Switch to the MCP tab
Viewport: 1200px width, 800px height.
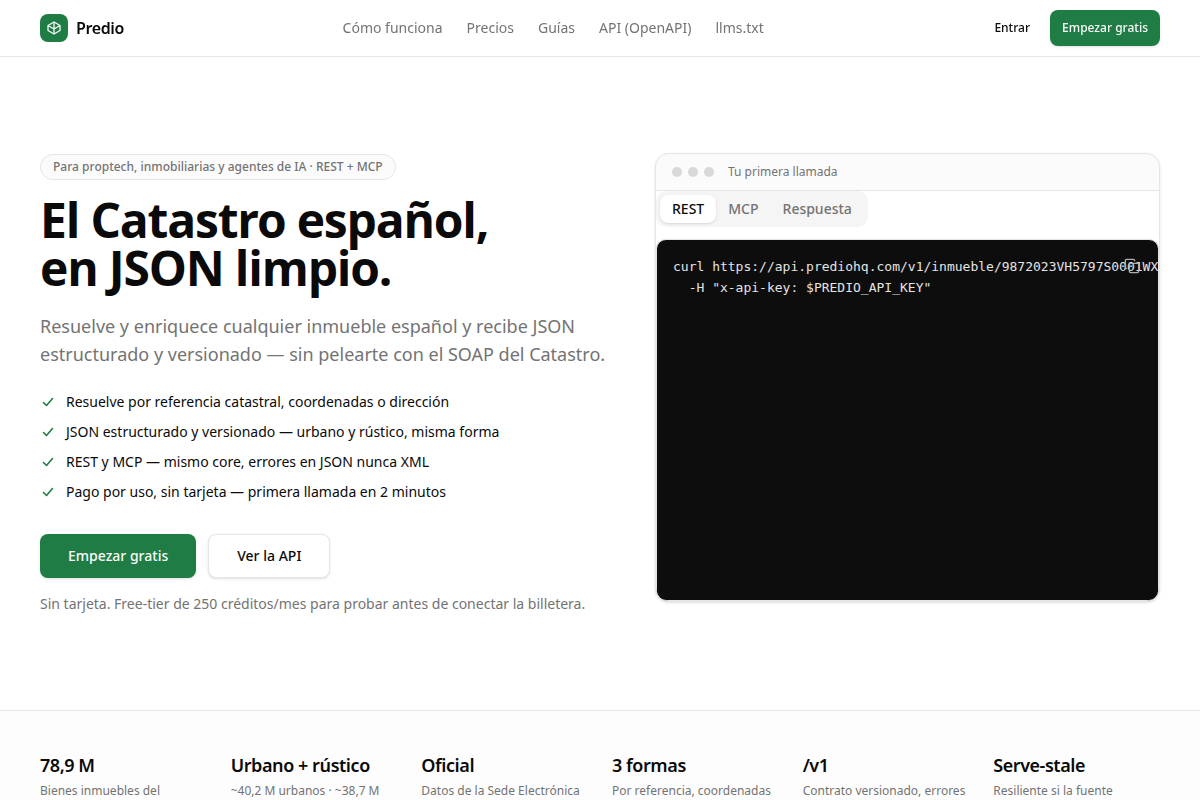coord(743,209)
